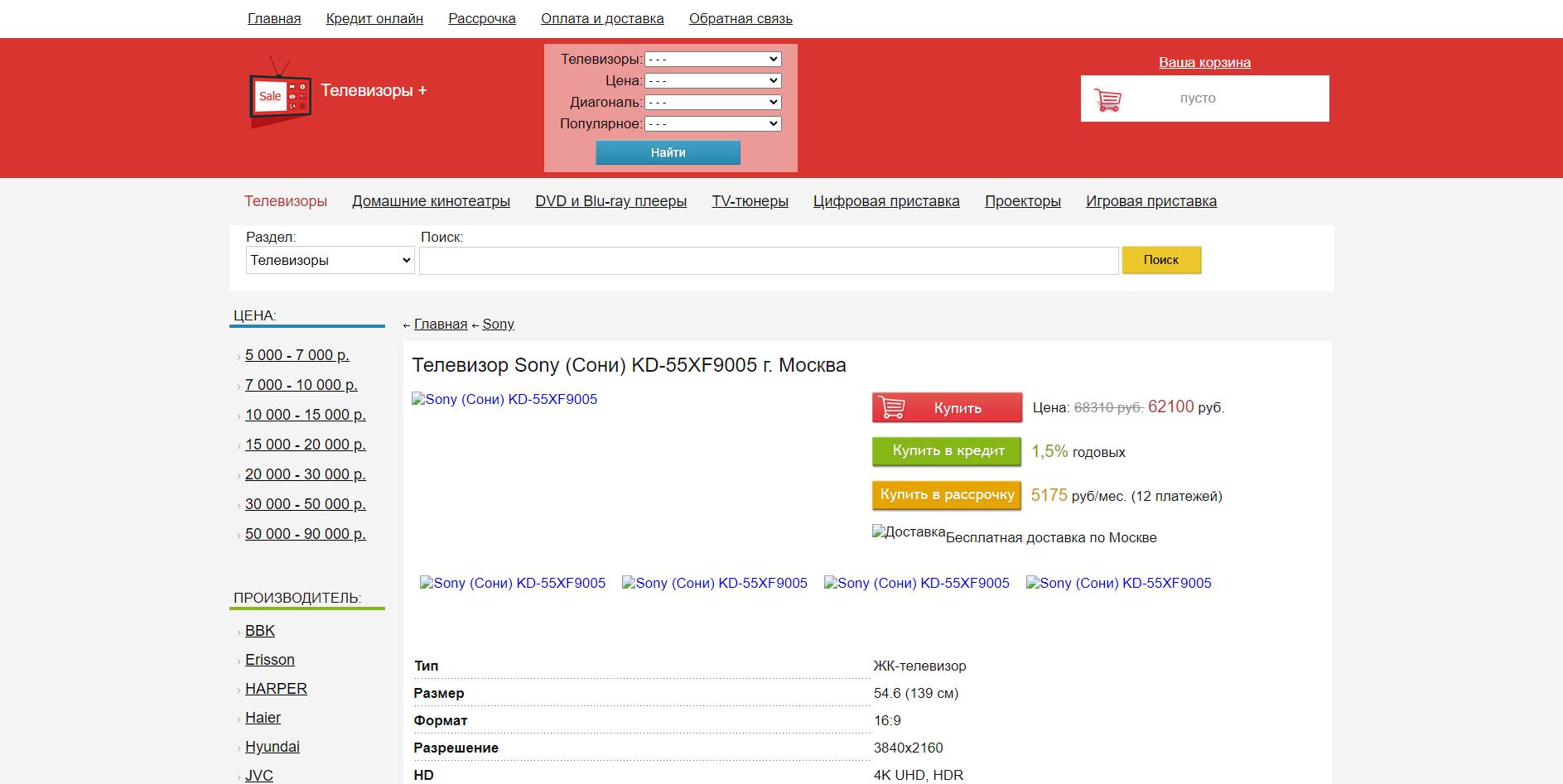Filter by price 15 000 - 20 000 р.
The width and height of the screenshot is (1563, 784).
coord(306,445)
